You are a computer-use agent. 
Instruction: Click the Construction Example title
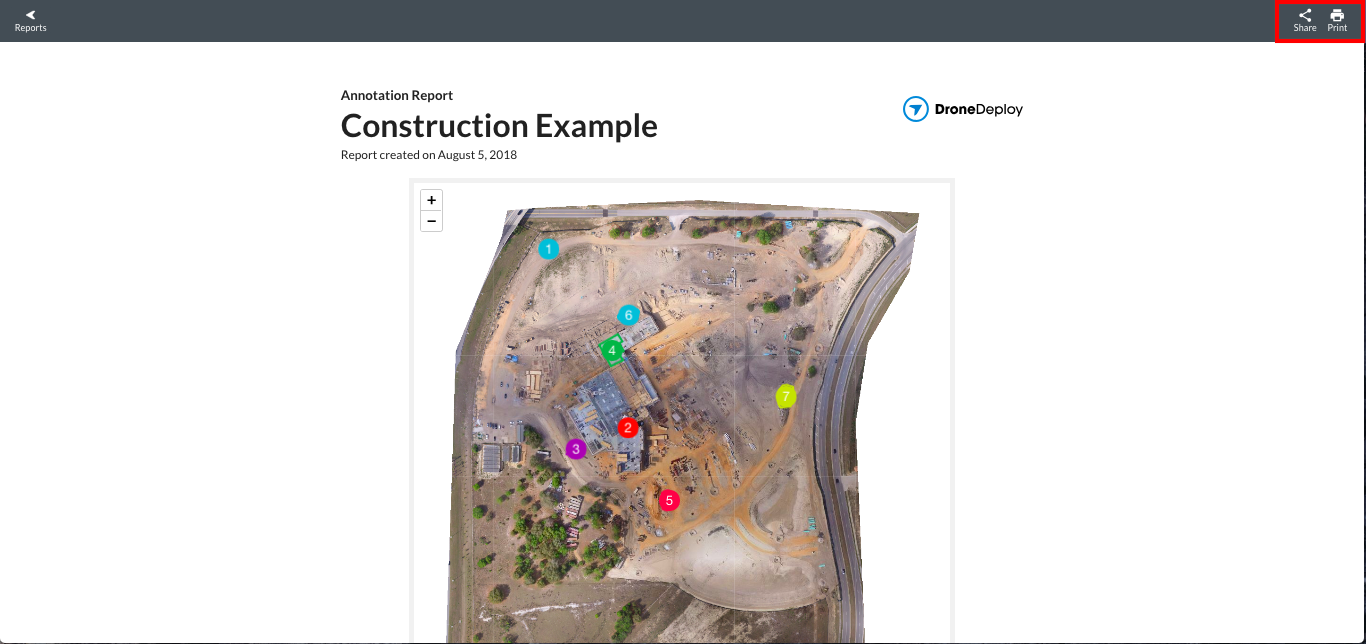click(499, 126)
